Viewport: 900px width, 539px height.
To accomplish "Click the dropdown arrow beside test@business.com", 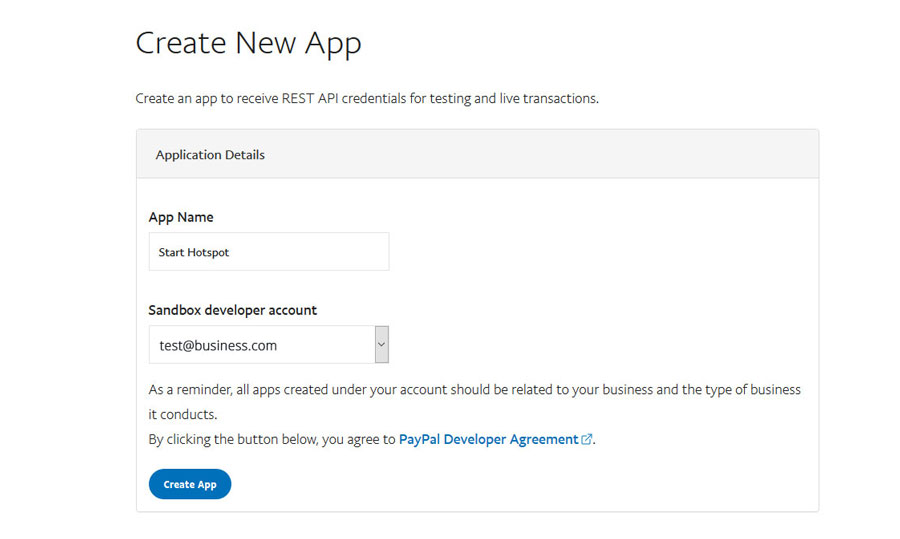I will tap(381, 345).
